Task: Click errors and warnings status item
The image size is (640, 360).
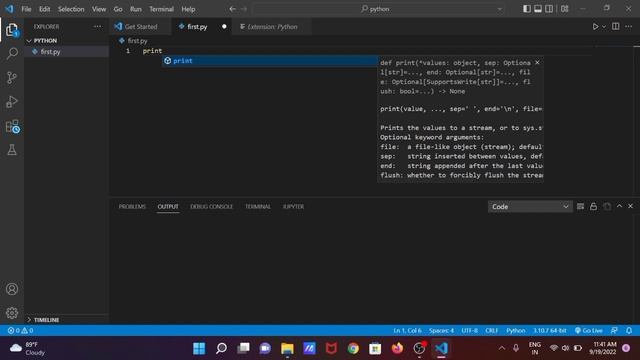Action: click(x=20, y=330)
